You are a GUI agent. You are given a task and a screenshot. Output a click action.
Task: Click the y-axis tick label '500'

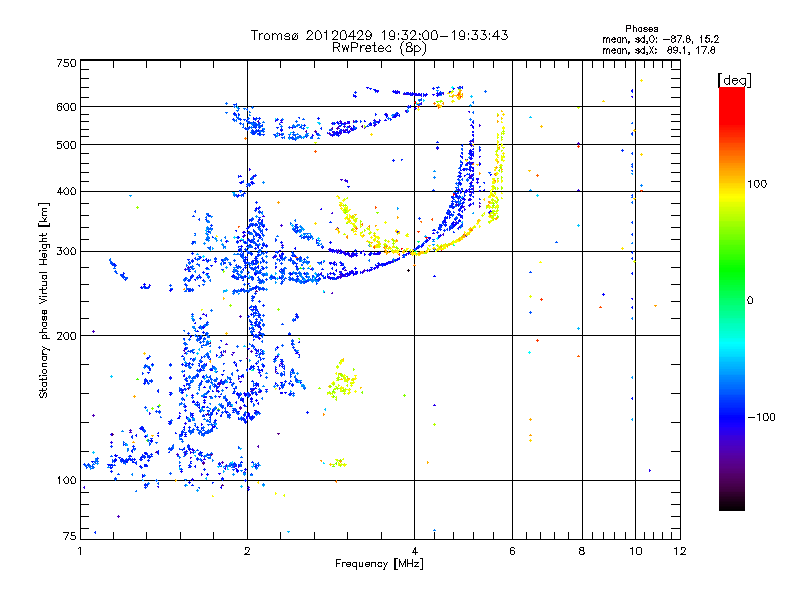click(66, 145)
